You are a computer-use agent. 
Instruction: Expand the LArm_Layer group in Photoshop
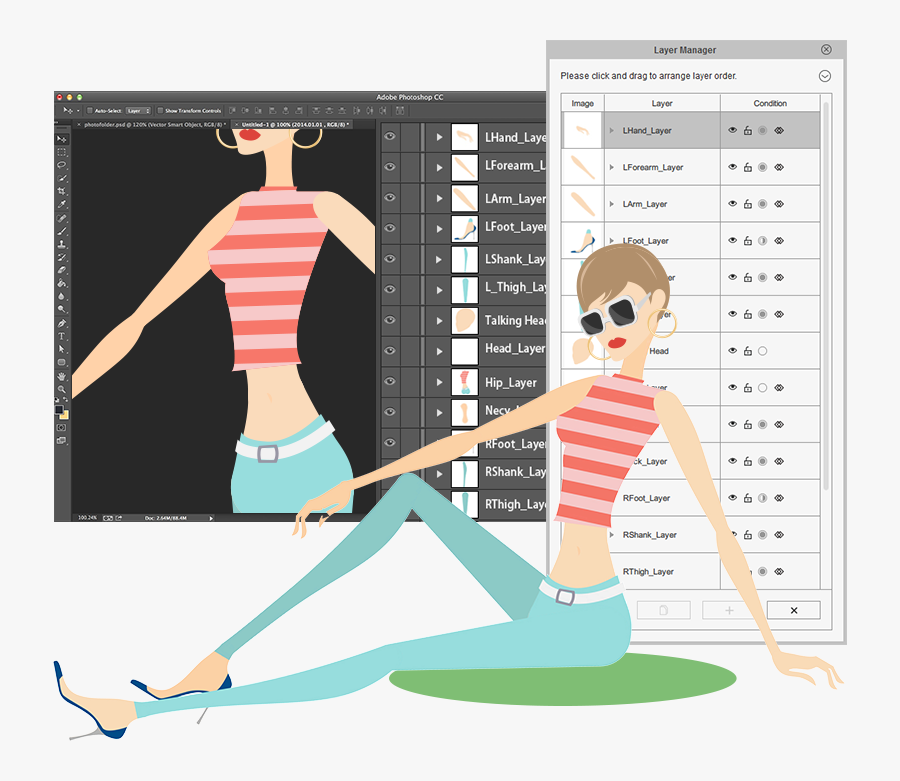click(438, 198)
